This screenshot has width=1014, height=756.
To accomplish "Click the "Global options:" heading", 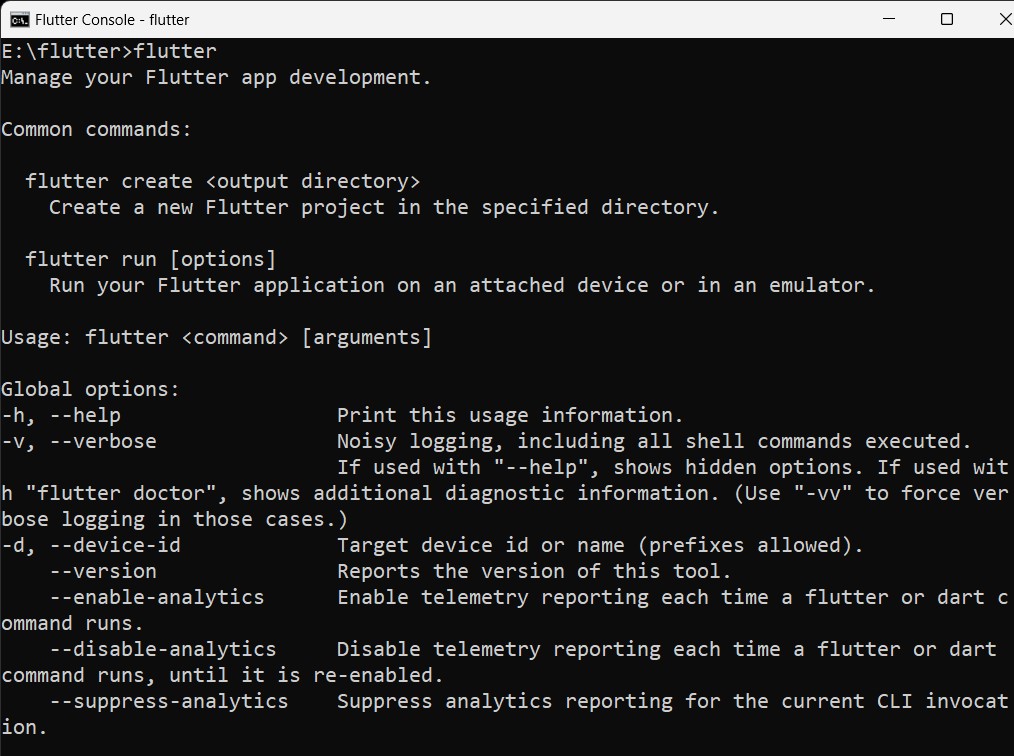I will [91, 390].
